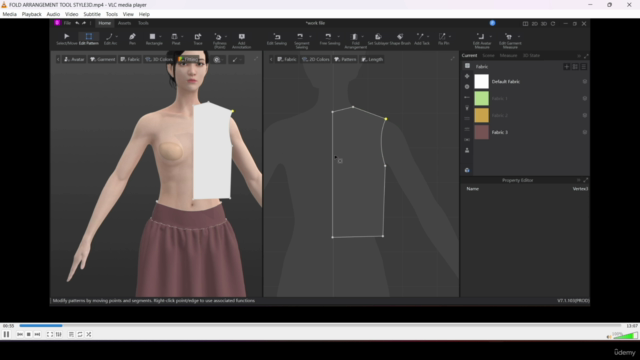
Task: Switch to split 2D/3D layout icon
Action: (525, 24)
